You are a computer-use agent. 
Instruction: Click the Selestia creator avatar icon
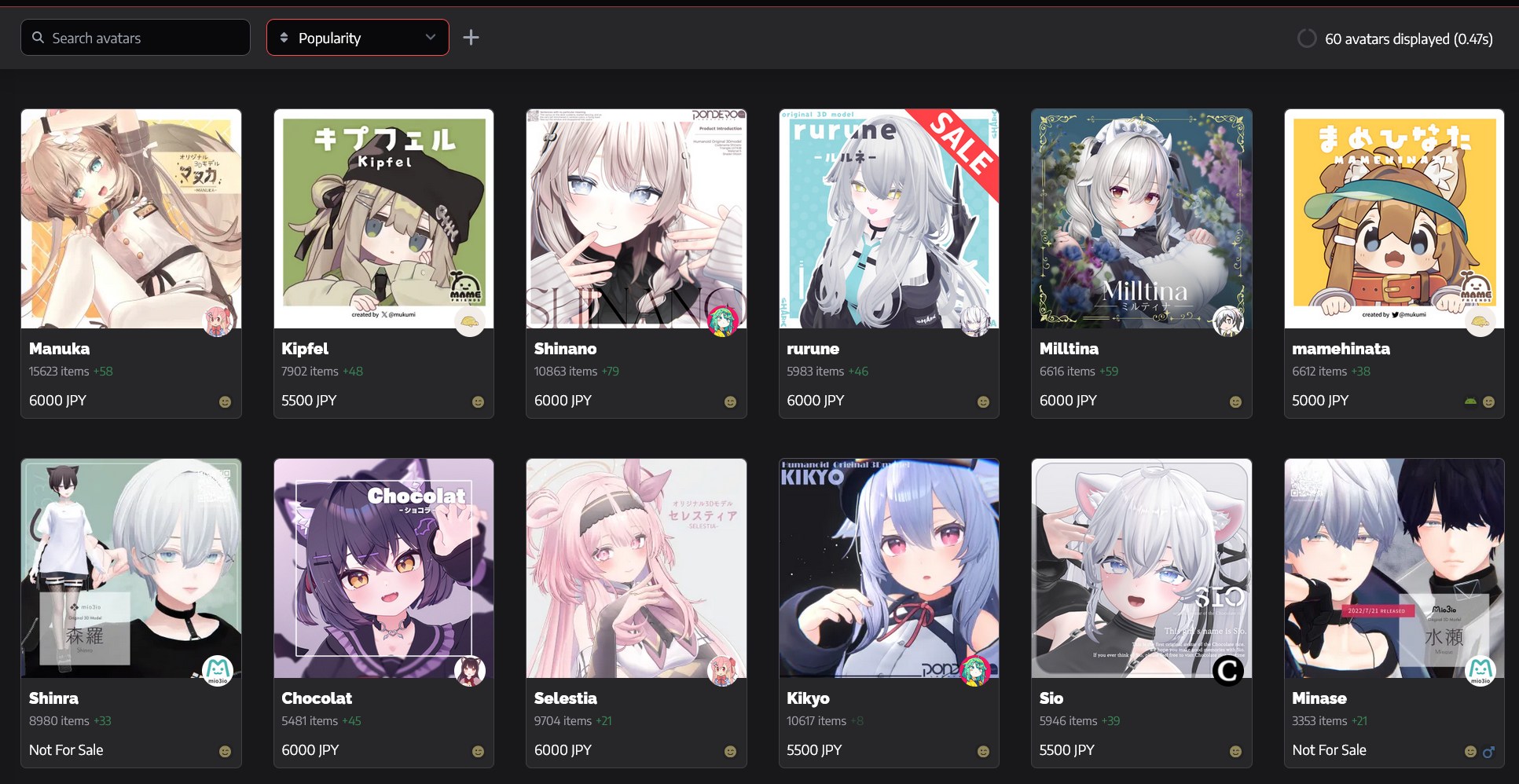[x=723, y=671]
